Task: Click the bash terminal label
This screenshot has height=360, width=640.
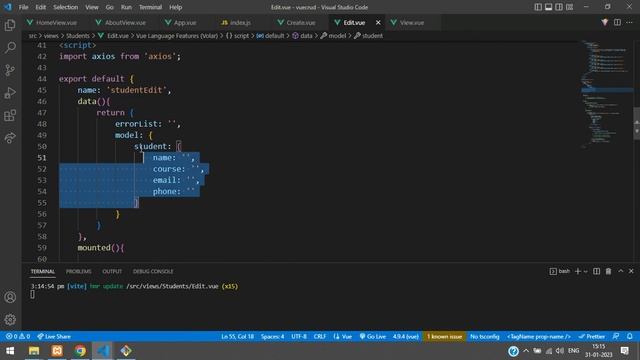Action: (x=560, y=271)
